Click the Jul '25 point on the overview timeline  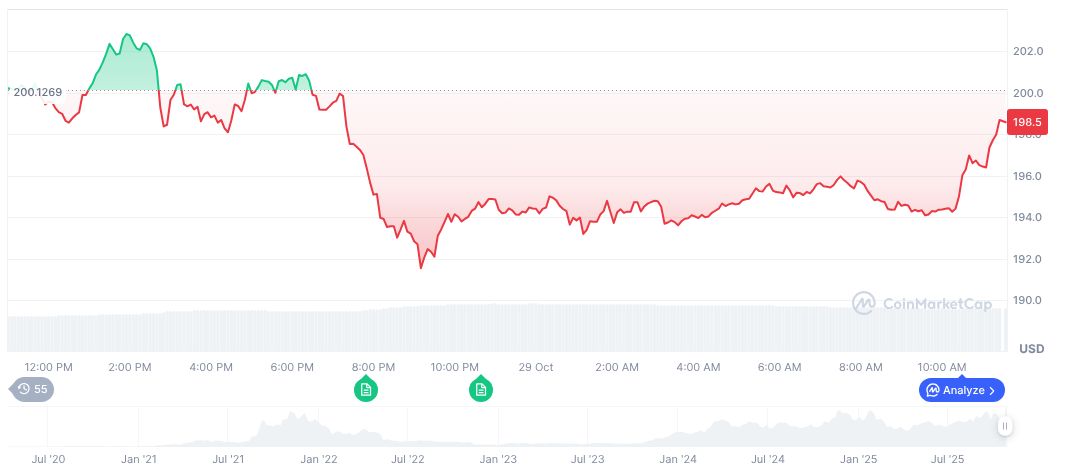click(947, 459)
